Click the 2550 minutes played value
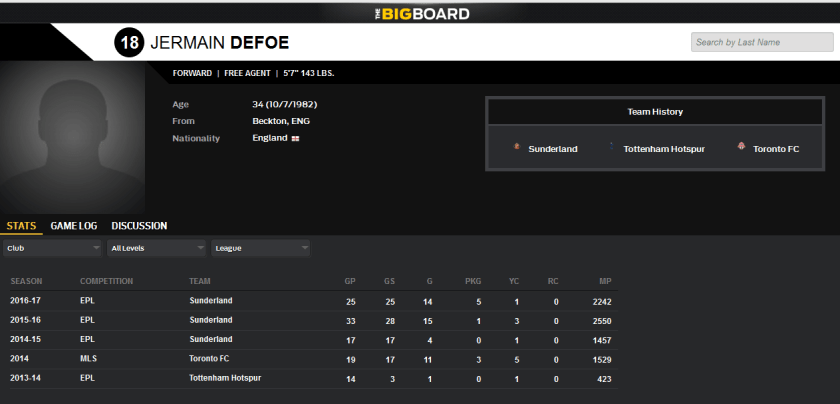The height and width of the screenshot is (404, 840). [x=602, y=321]
